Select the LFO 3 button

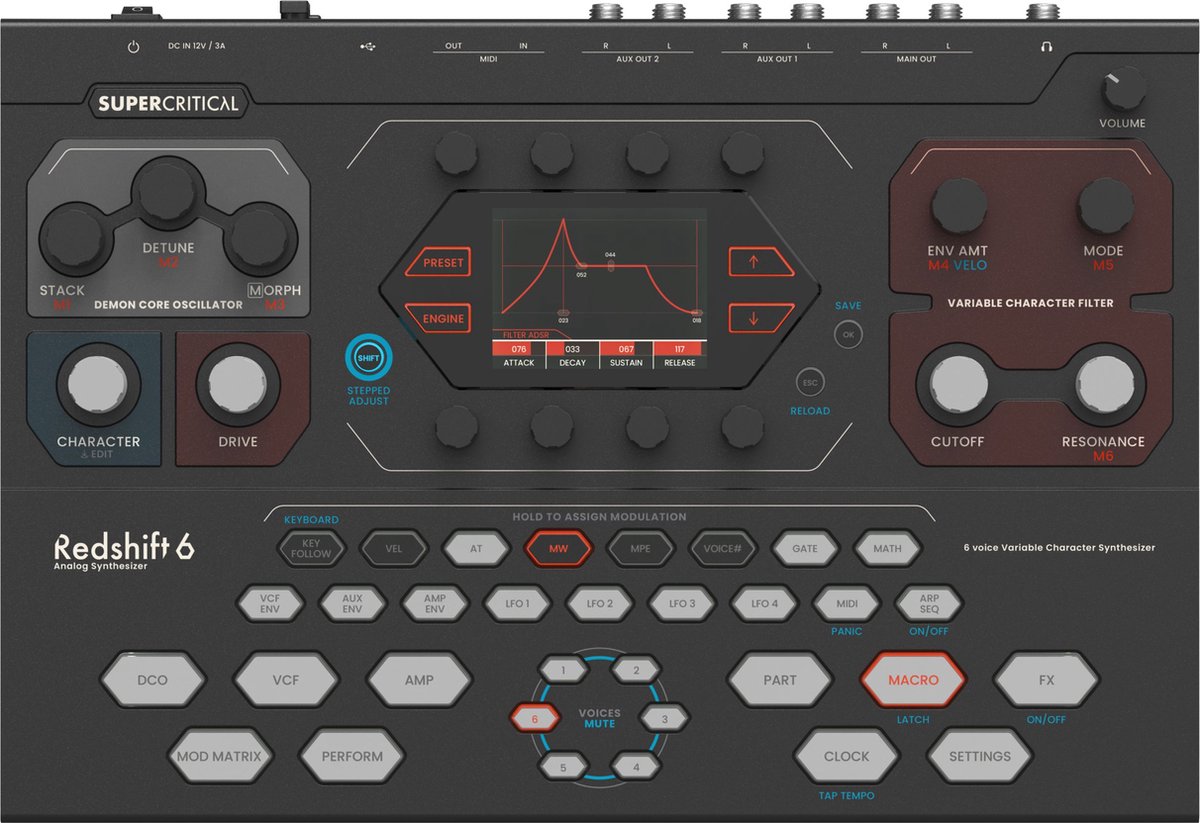682,604
